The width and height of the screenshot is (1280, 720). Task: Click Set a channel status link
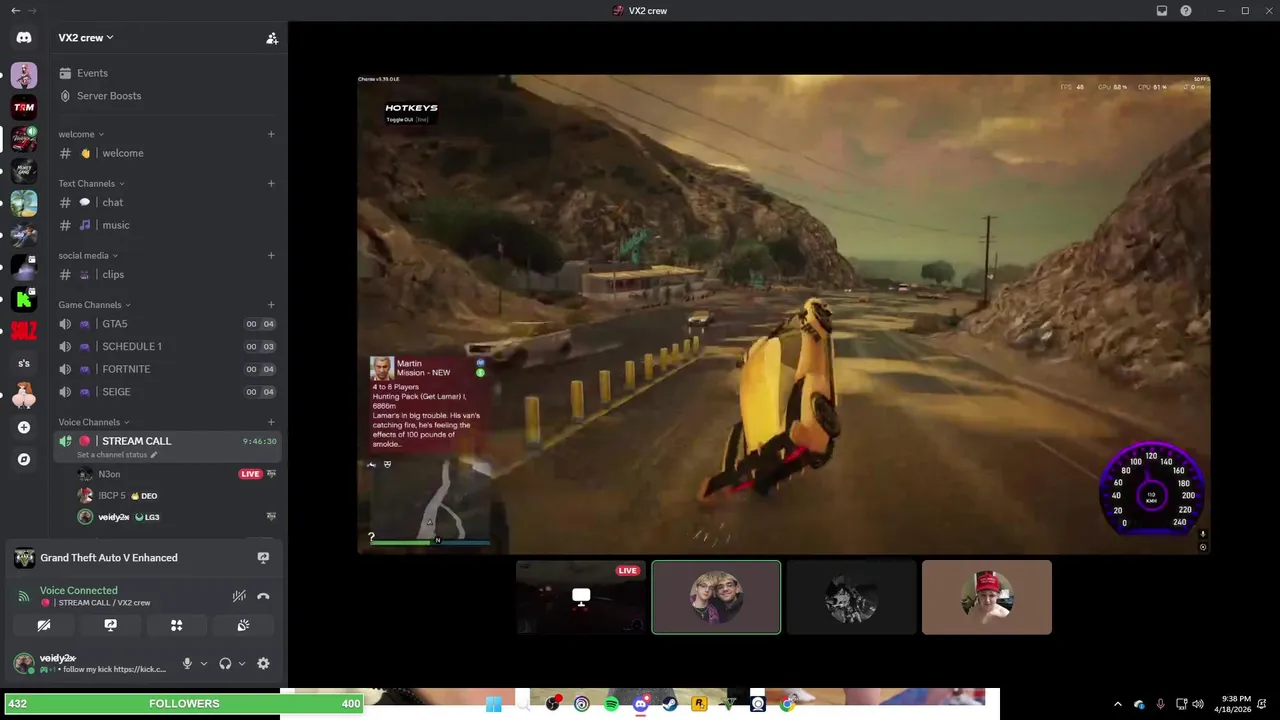[112, 455]
